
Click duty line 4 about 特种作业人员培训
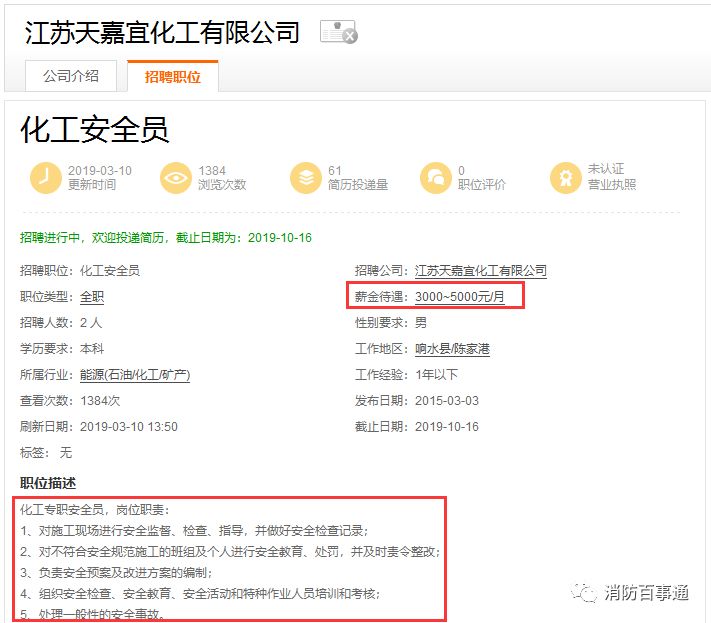pyautogui.click(x=200, y=593)
